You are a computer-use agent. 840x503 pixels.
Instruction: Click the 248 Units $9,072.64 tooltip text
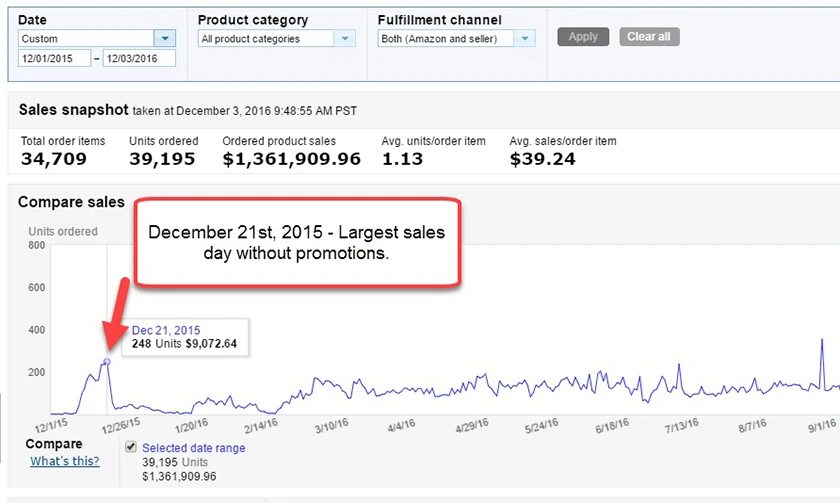click(x=184, y=344)
